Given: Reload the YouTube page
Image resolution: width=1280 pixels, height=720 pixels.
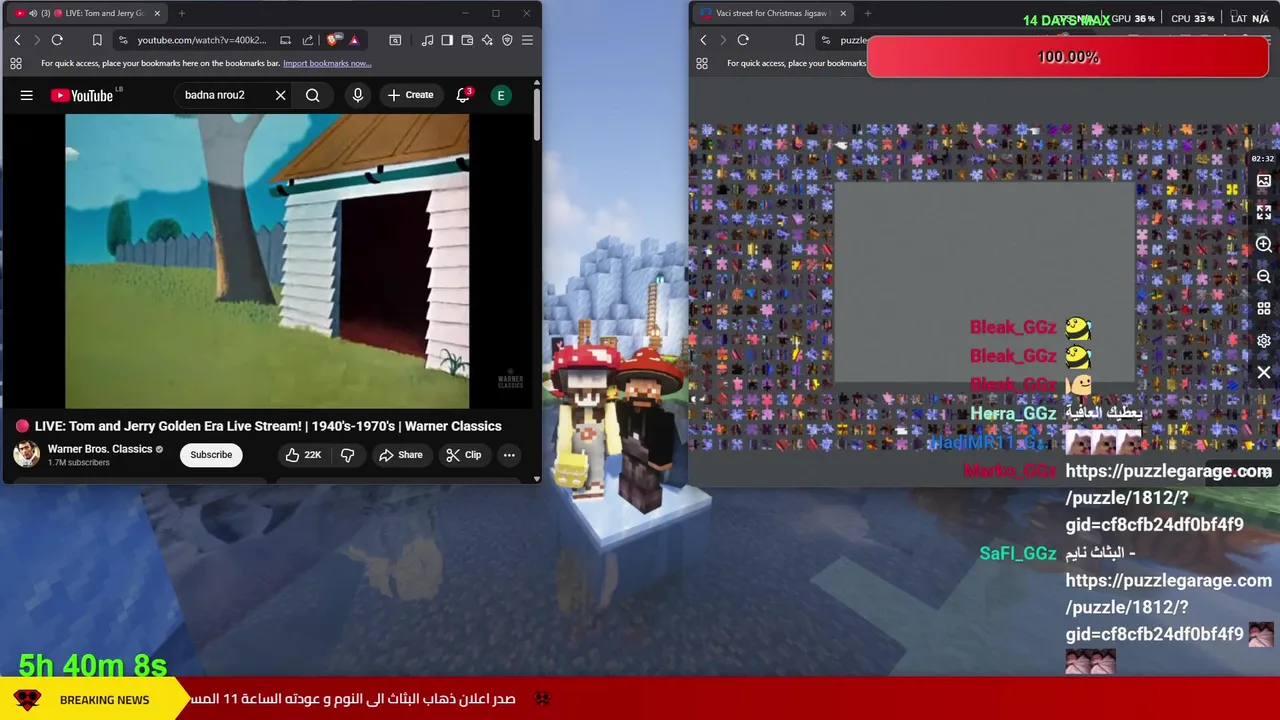Looking at the screenshot, I should (57, 40).
